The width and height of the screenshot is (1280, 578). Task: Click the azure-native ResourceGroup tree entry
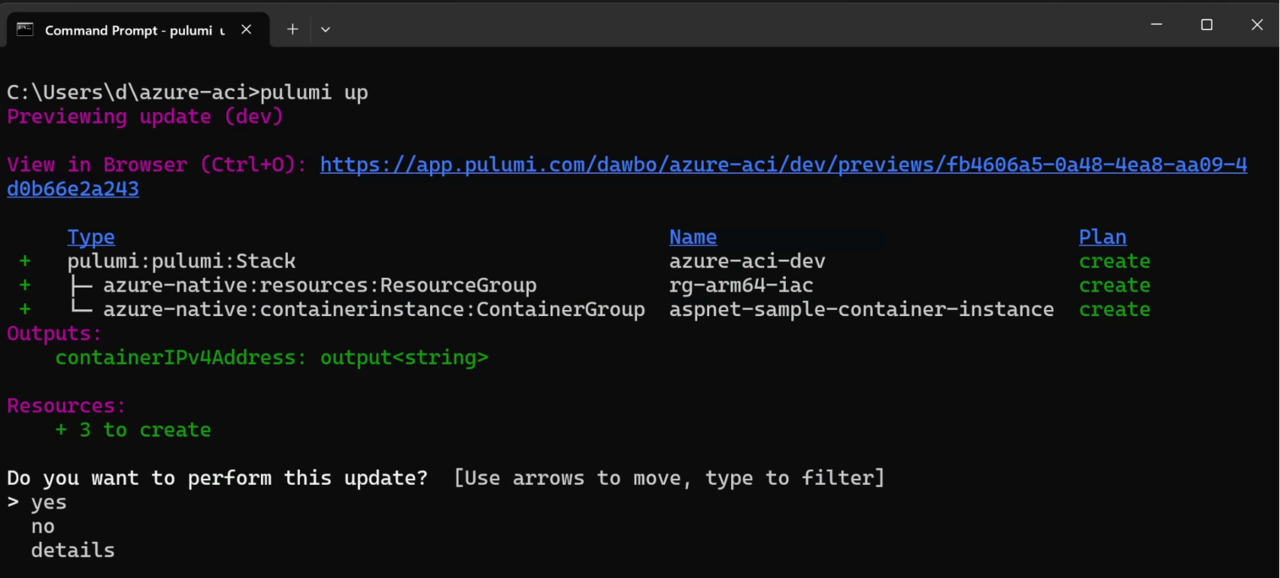point(319,285)
